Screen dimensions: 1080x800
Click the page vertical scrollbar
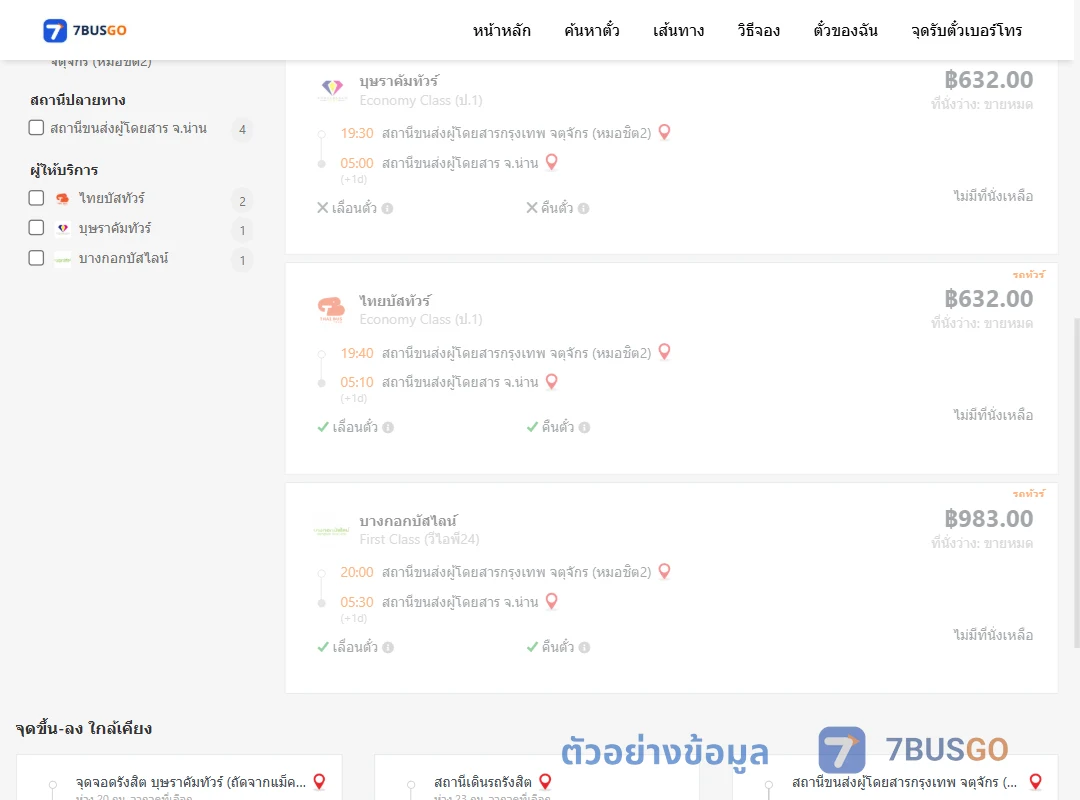pyautogui.click(x=1076, y=482)
